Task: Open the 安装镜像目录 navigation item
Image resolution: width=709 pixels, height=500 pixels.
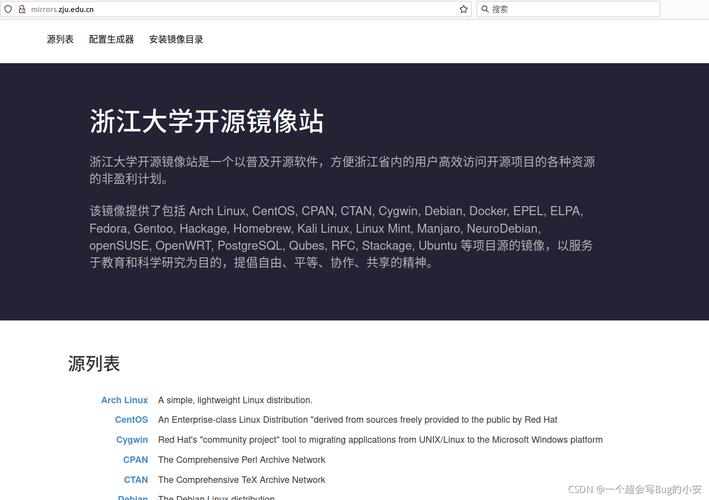Action: pos(176,39)
